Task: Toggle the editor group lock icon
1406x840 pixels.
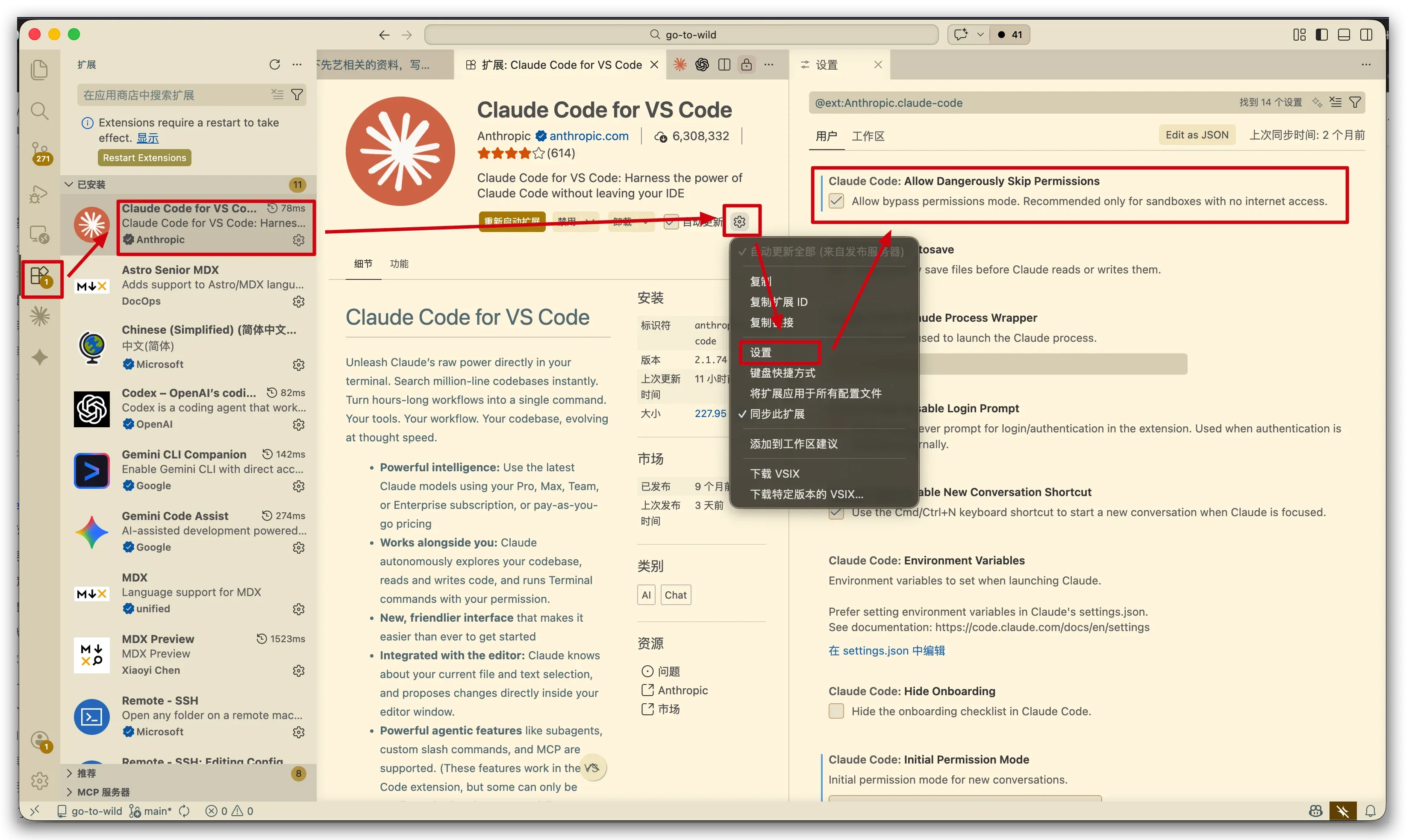Action: (x=747, y=65)
